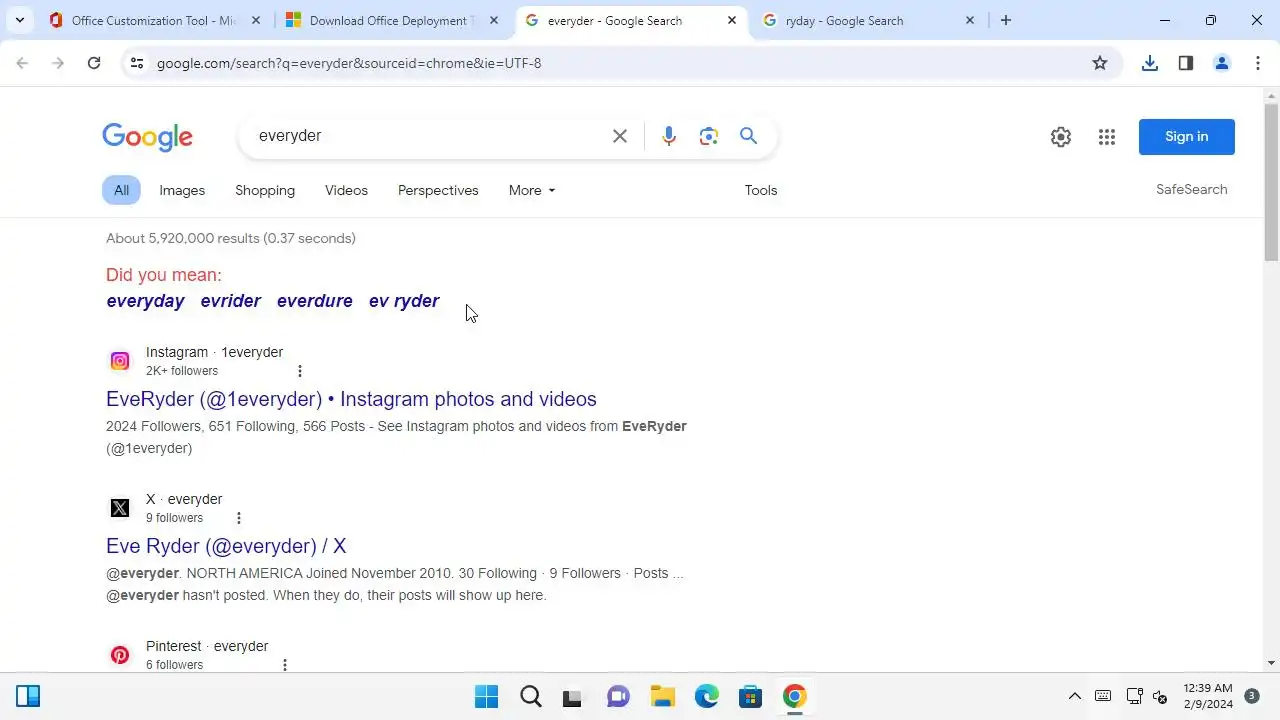Open more options for Pinterest result
1280x720 pixels.
[x=285, y=665]
